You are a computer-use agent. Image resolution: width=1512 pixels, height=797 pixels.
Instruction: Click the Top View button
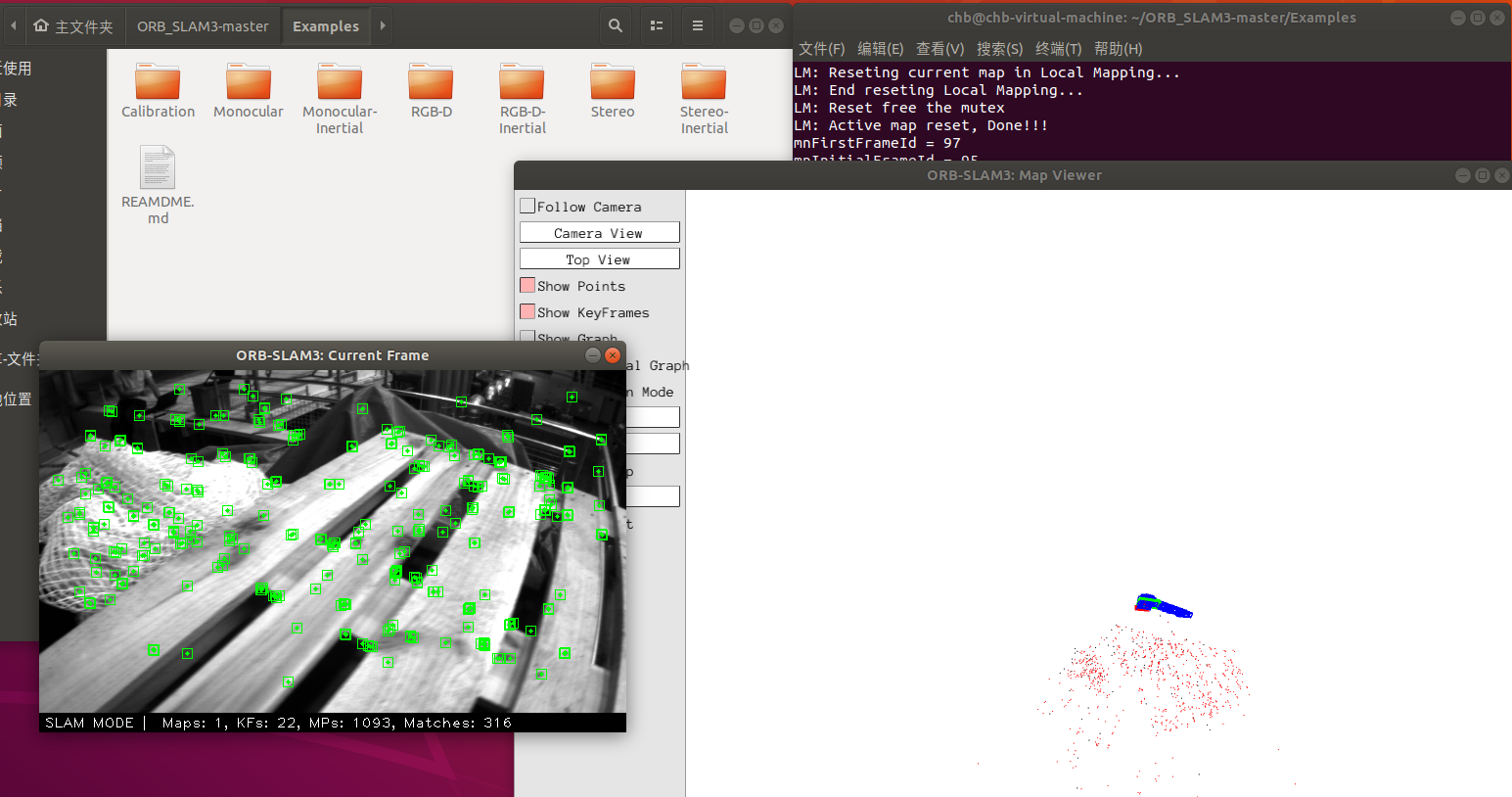(x=599, y=259)
